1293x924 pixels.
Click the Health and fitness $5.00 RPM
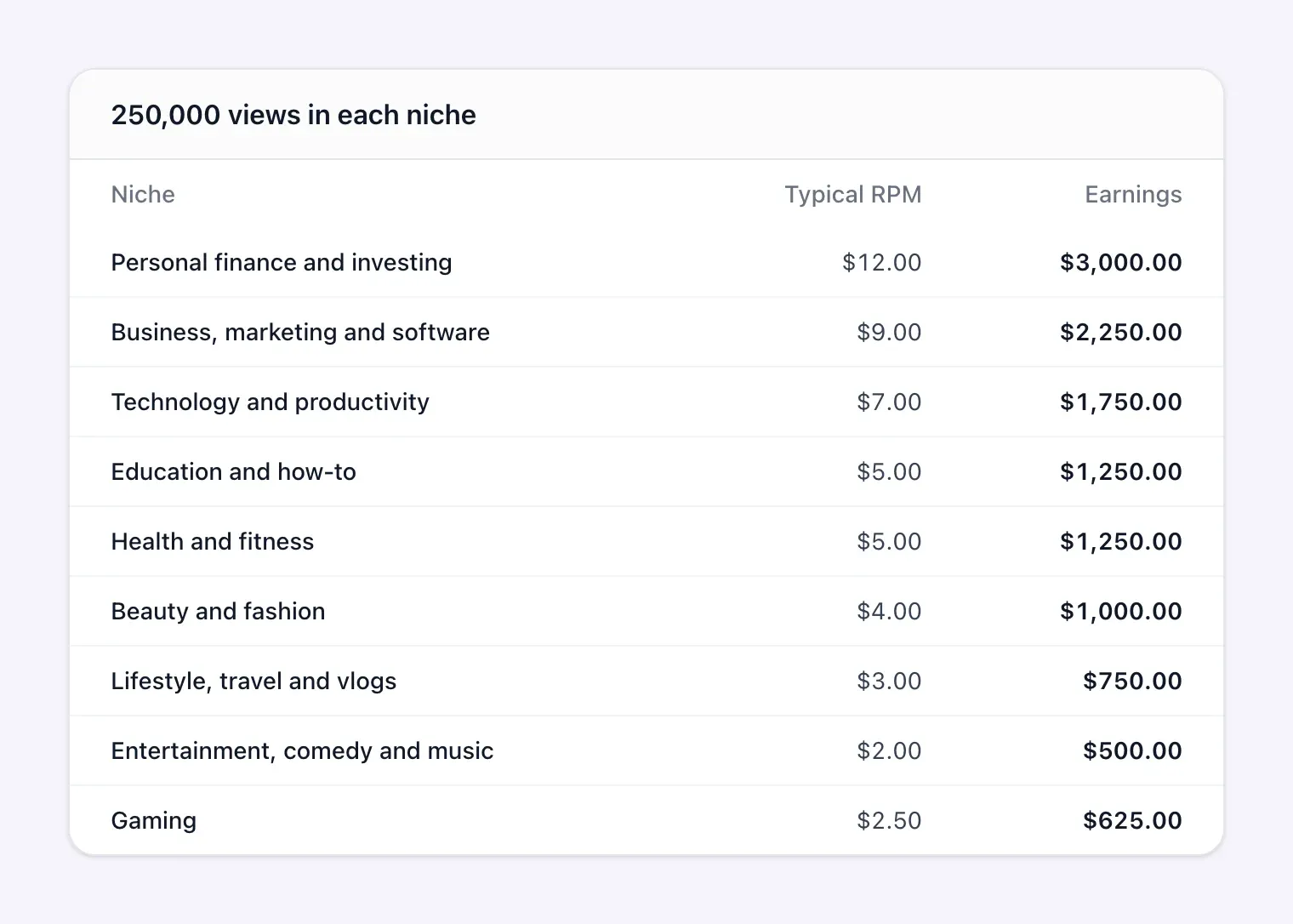(x=889, y=541)
